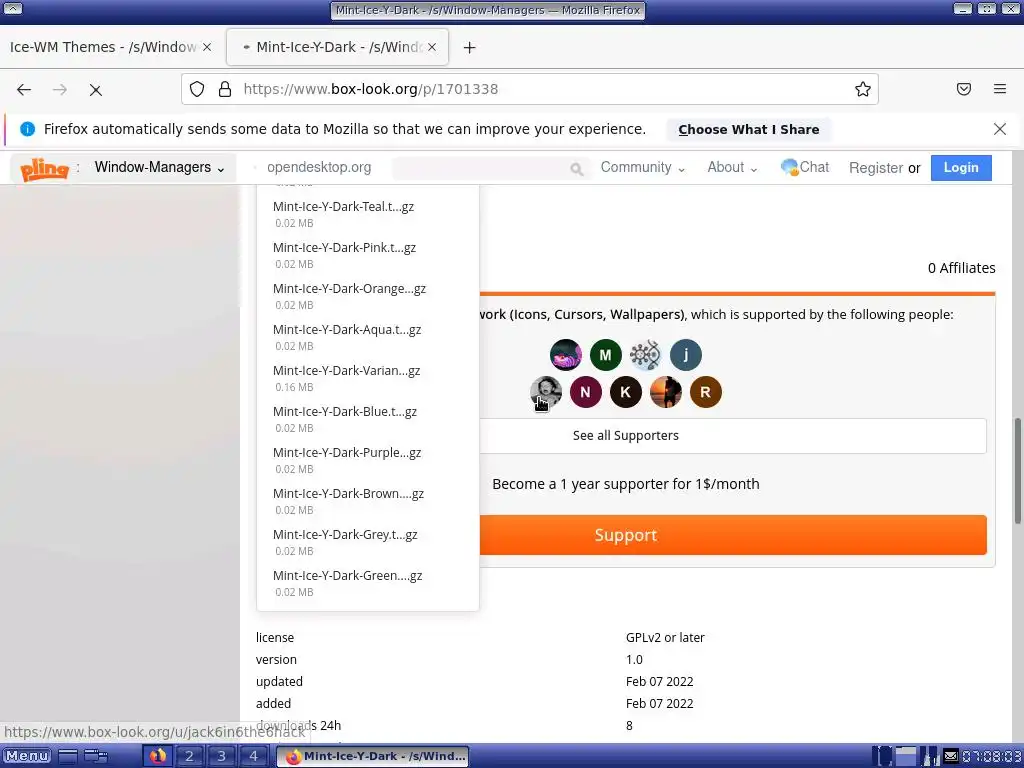Open supporter avatar with letter j

(686, 355)
